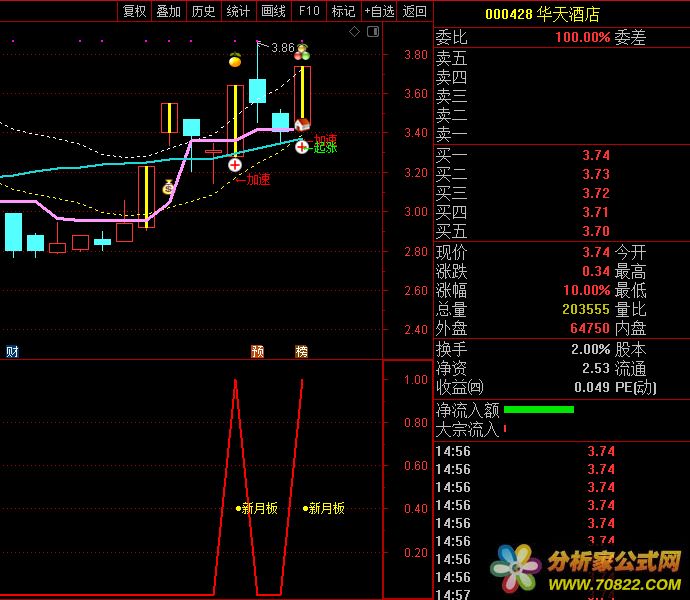Click the 现价 value 3.74
The height and width of the screenshot is (600, 690).
pos(596,252)
